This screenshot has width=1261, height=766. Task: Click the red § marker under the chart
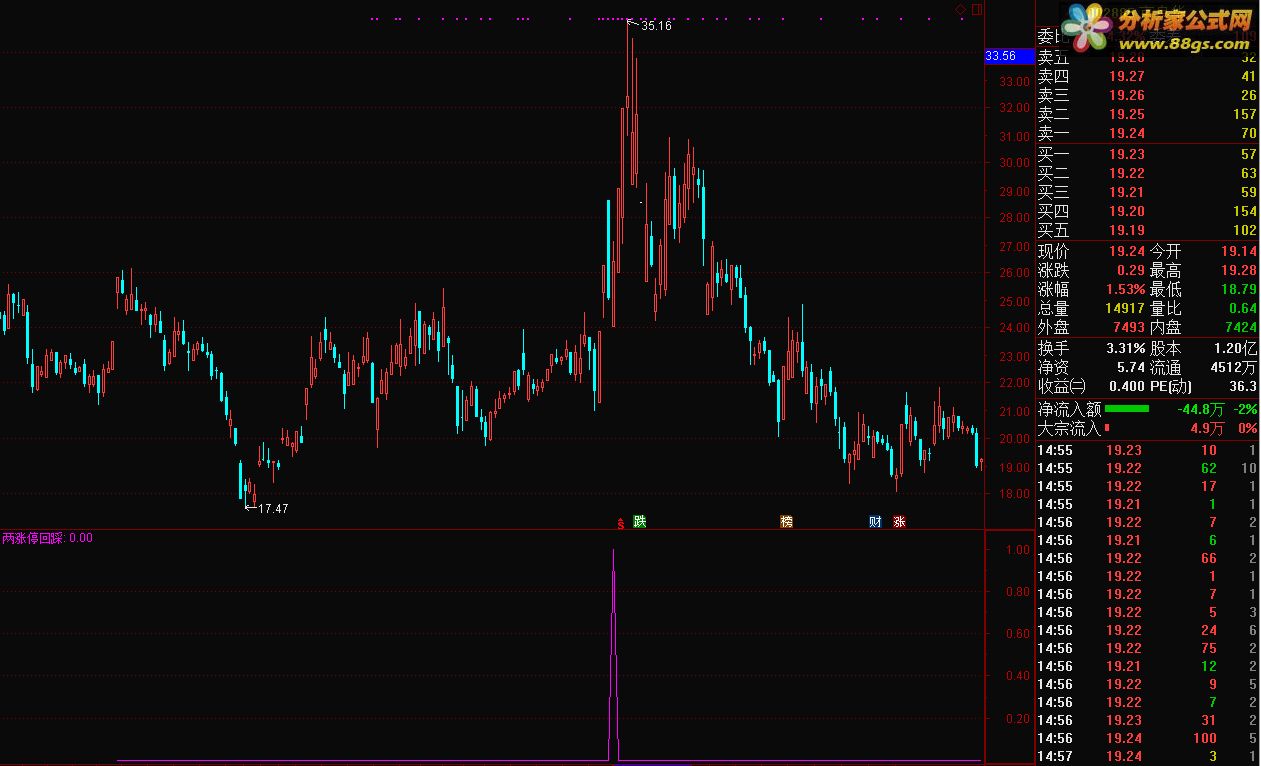pos(621,522)
